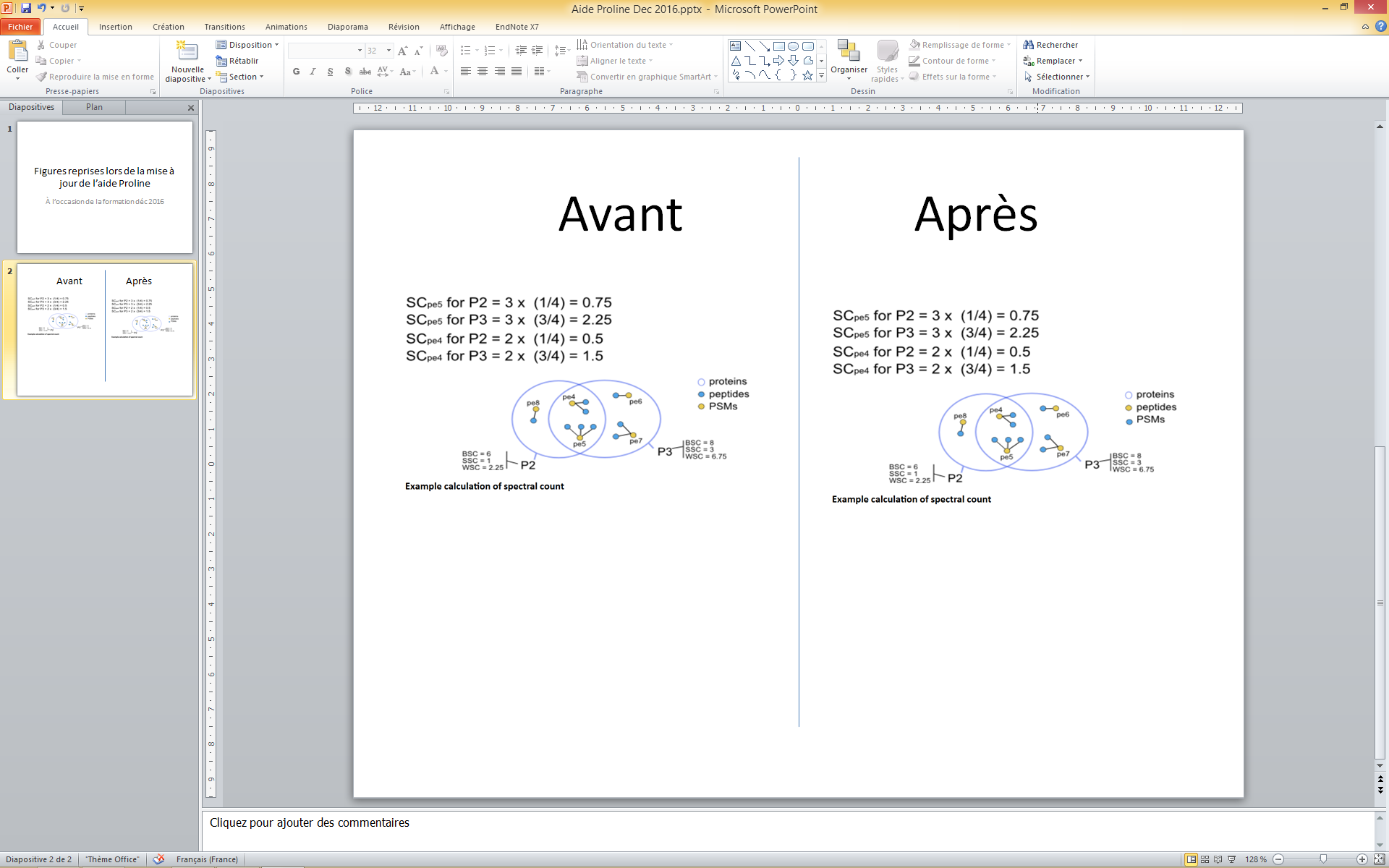The height and width of the screenshot is (868, 1389).
Task: Toggle underline S formatting button
Action: coord(330,72)
